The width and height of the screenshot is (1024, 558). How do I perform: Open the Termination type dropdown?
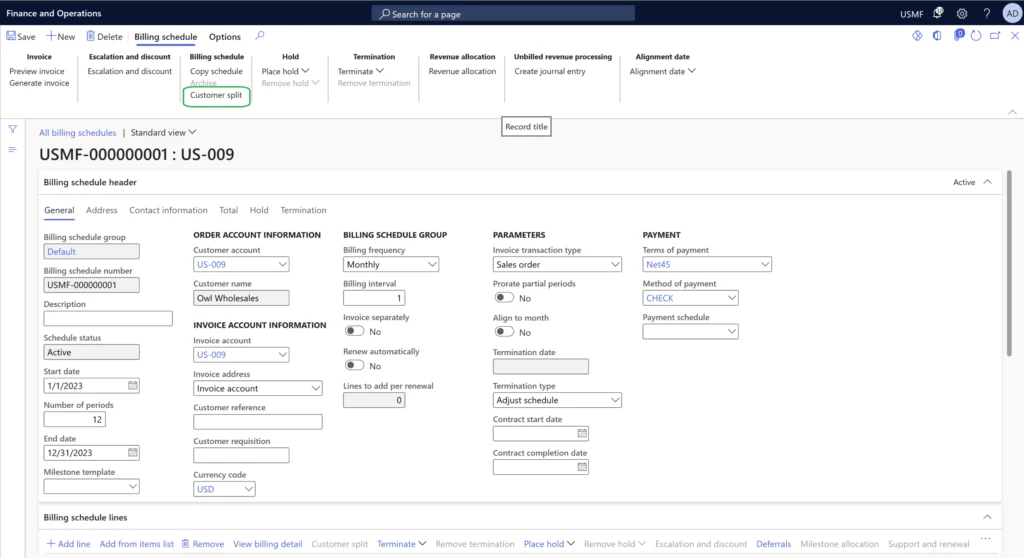tap(615, 400)
